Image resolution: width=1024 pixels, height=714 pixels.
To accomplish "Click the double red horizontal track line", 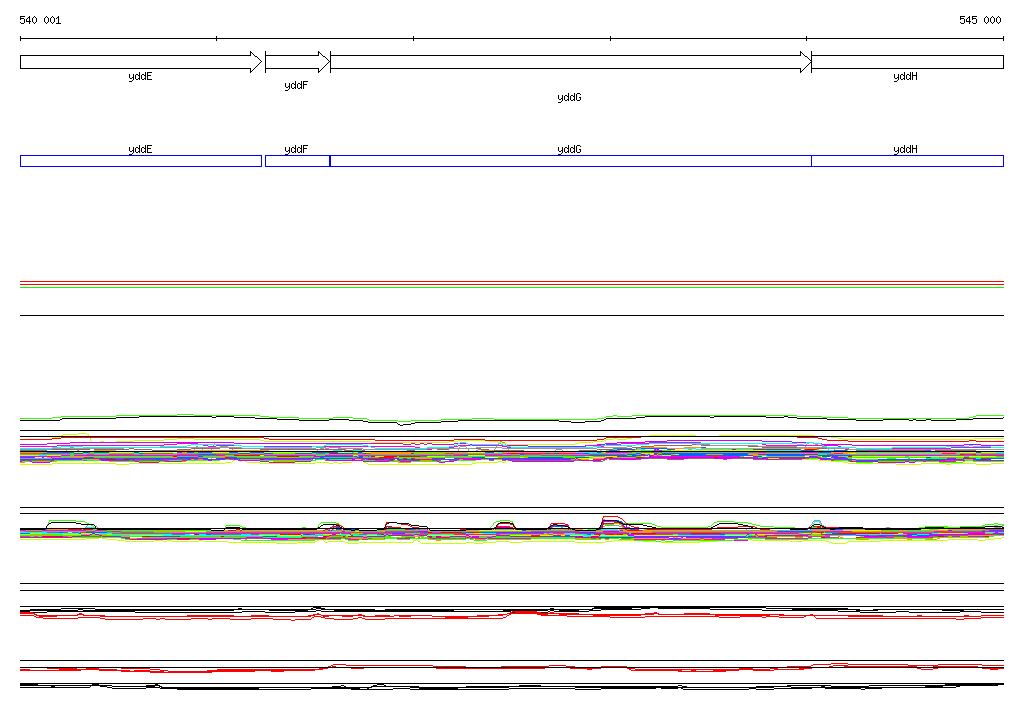I will tap(512, 284).
